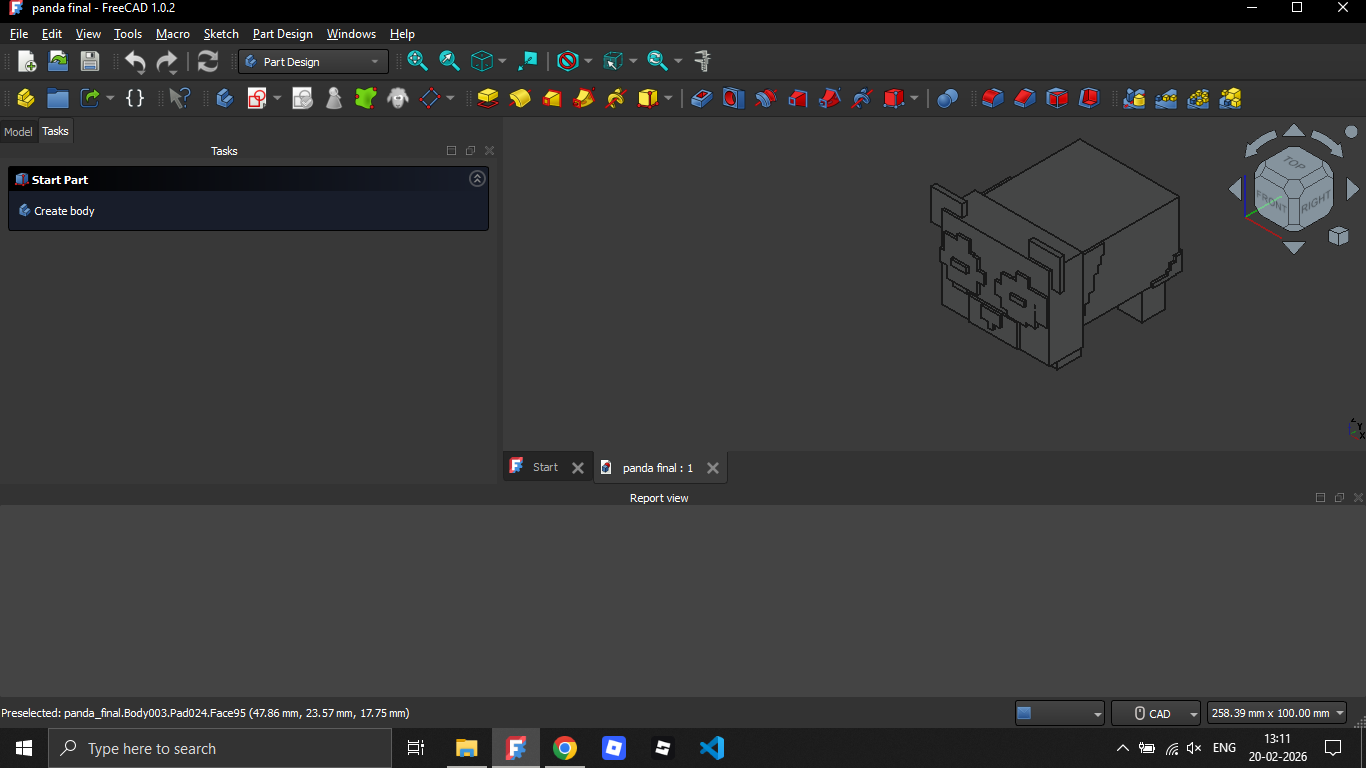Expand the additive primitive dropdown arrow

tap(668, 98)
